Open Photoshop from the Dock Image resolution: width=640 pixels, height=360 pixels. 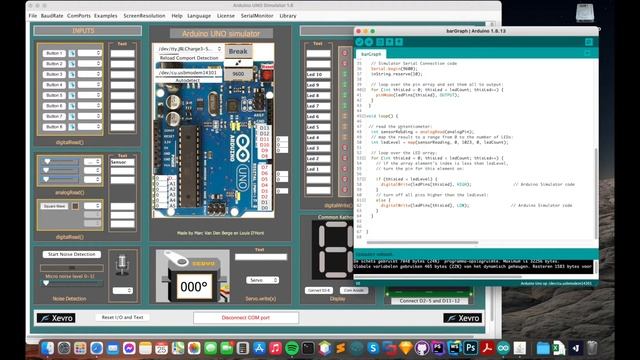click(x=471, y=348)
